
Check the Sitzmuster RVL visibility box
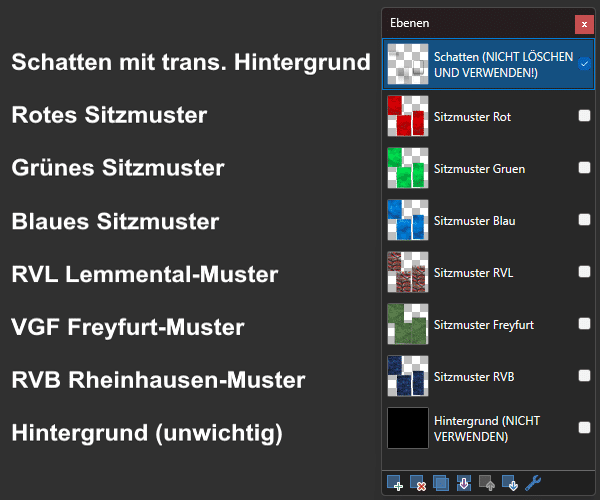[584, 272]
